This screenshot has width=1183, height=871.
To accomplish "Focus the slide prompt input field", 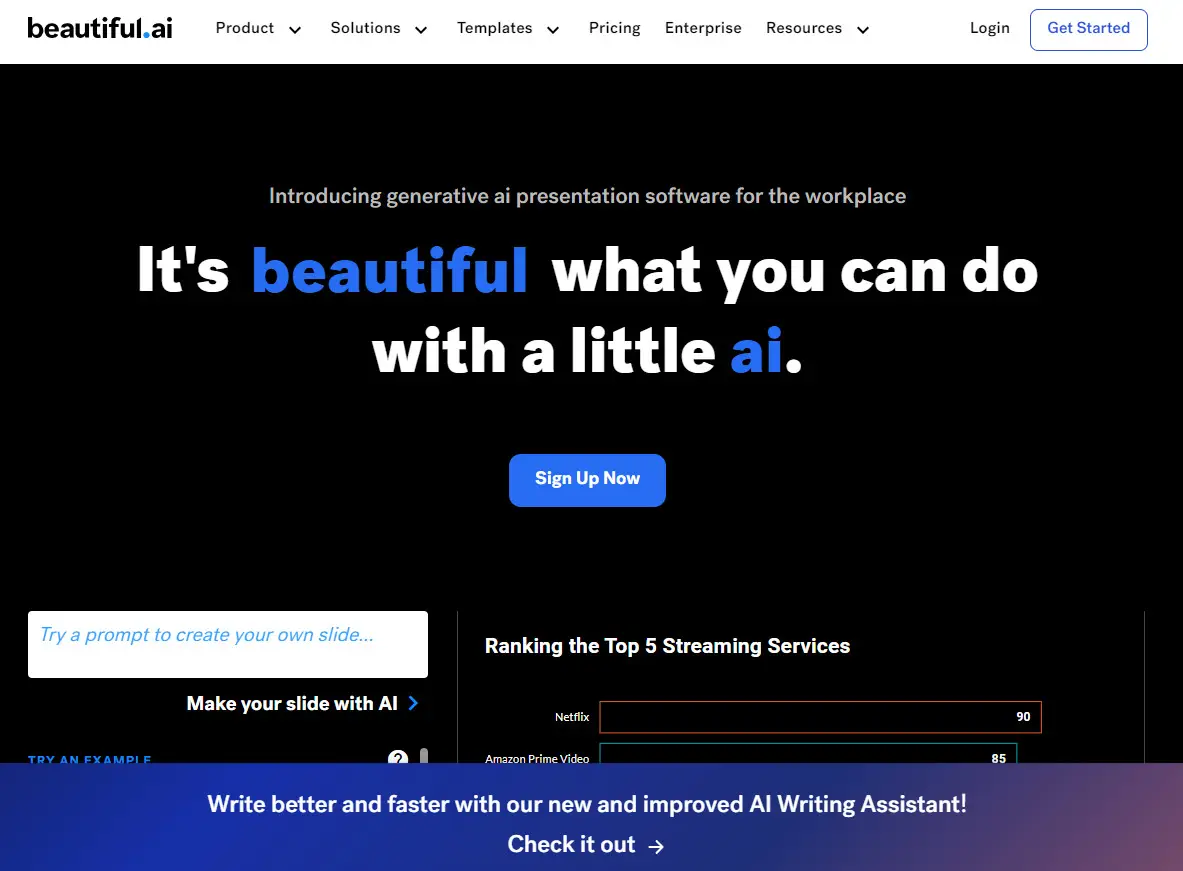I will [228, 644].
